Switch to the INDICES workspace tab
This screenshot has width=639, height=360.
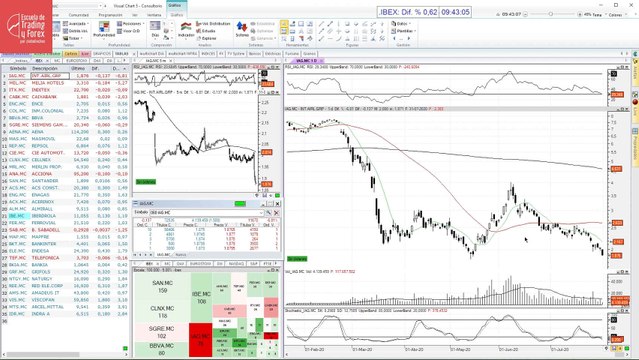(x=208, y=53)
